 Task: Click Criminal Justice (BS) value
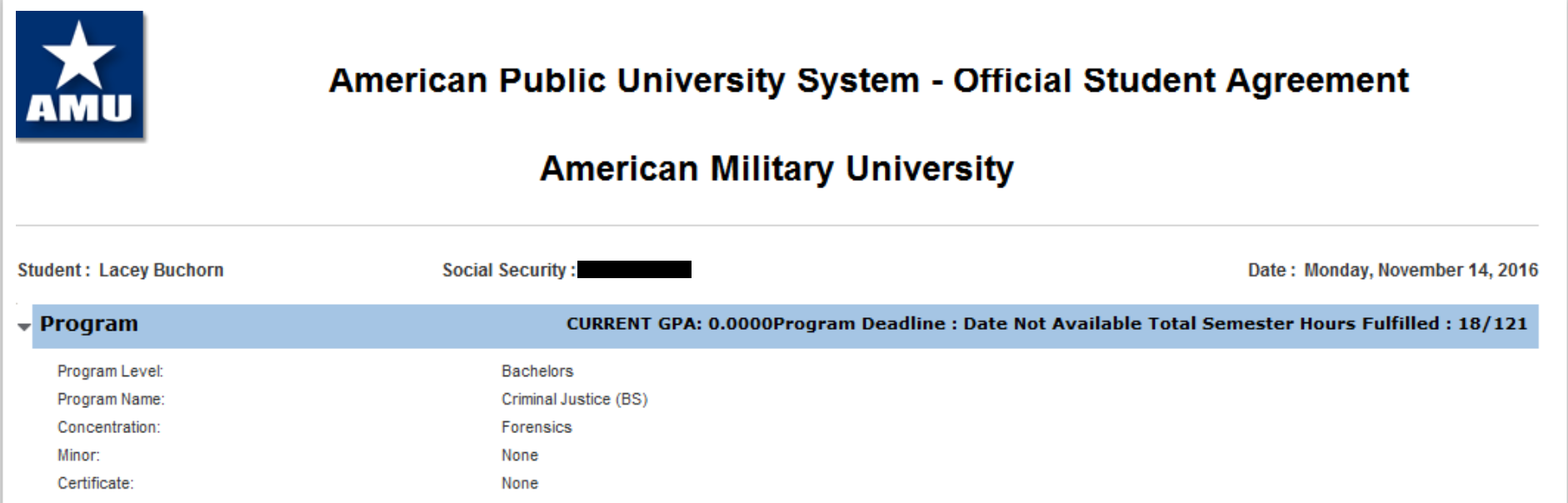coord(574,400)
